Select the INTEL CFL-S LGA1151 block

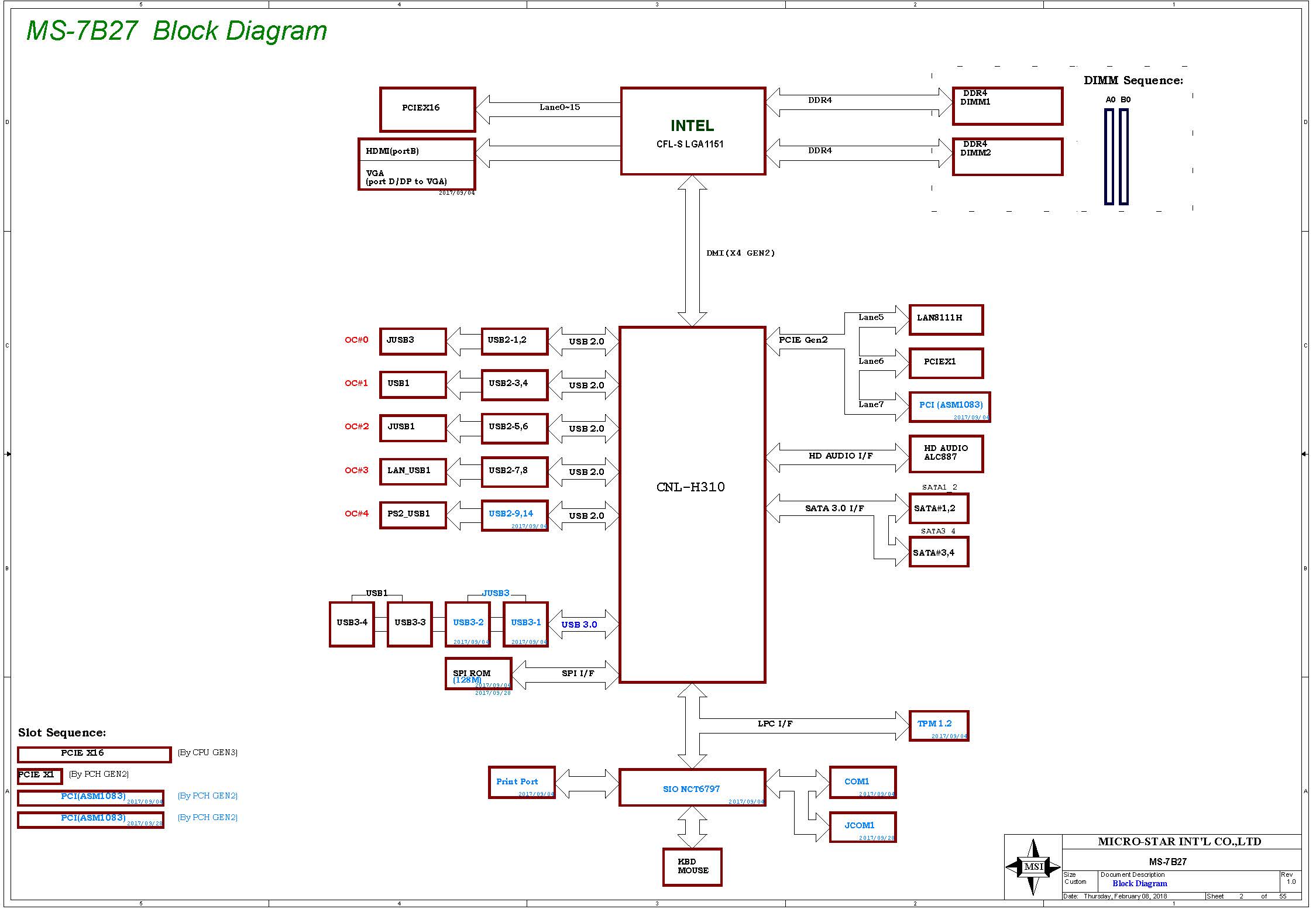[x=693, y=131]
